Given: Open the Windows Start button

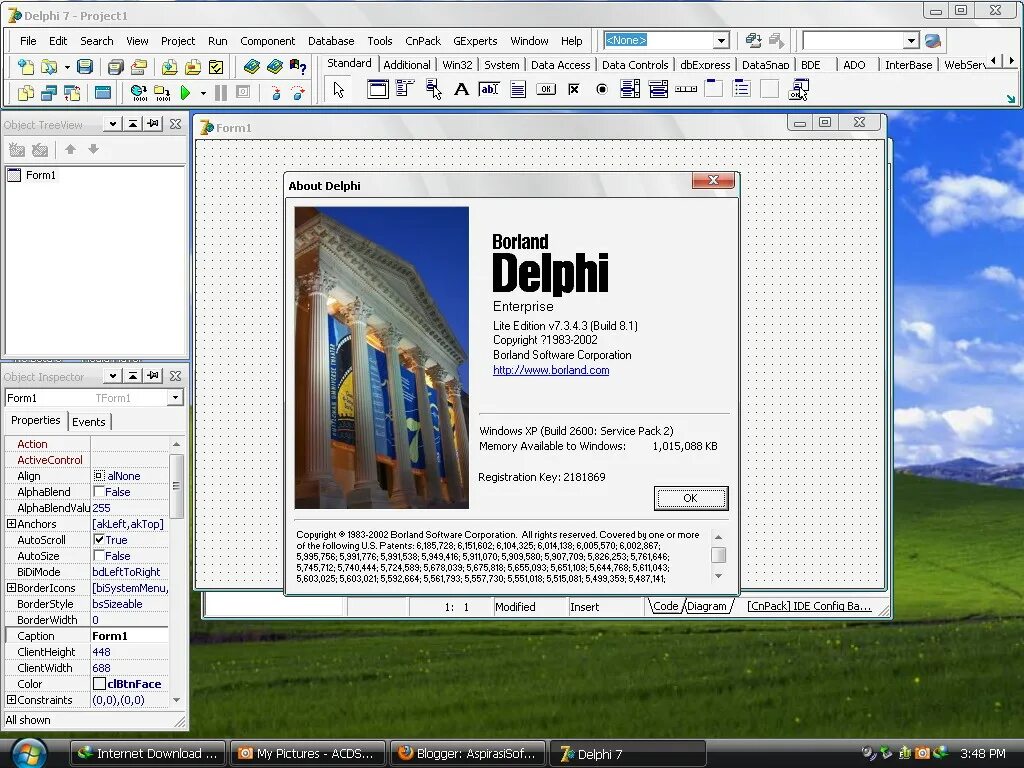Looking at the screenshot, I should click(27, 754).
